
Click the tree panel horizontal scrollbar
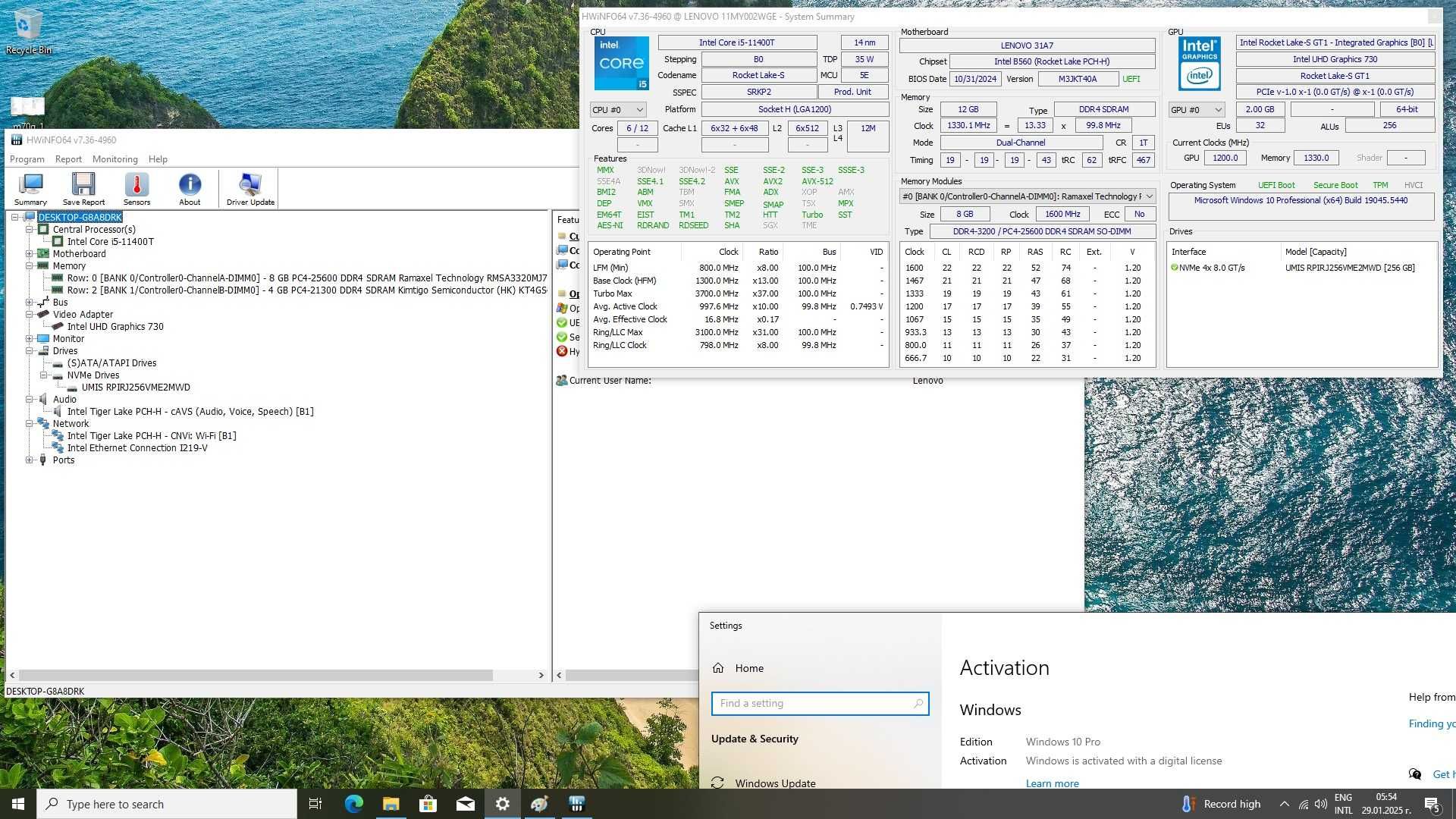(x=256, y=675)
